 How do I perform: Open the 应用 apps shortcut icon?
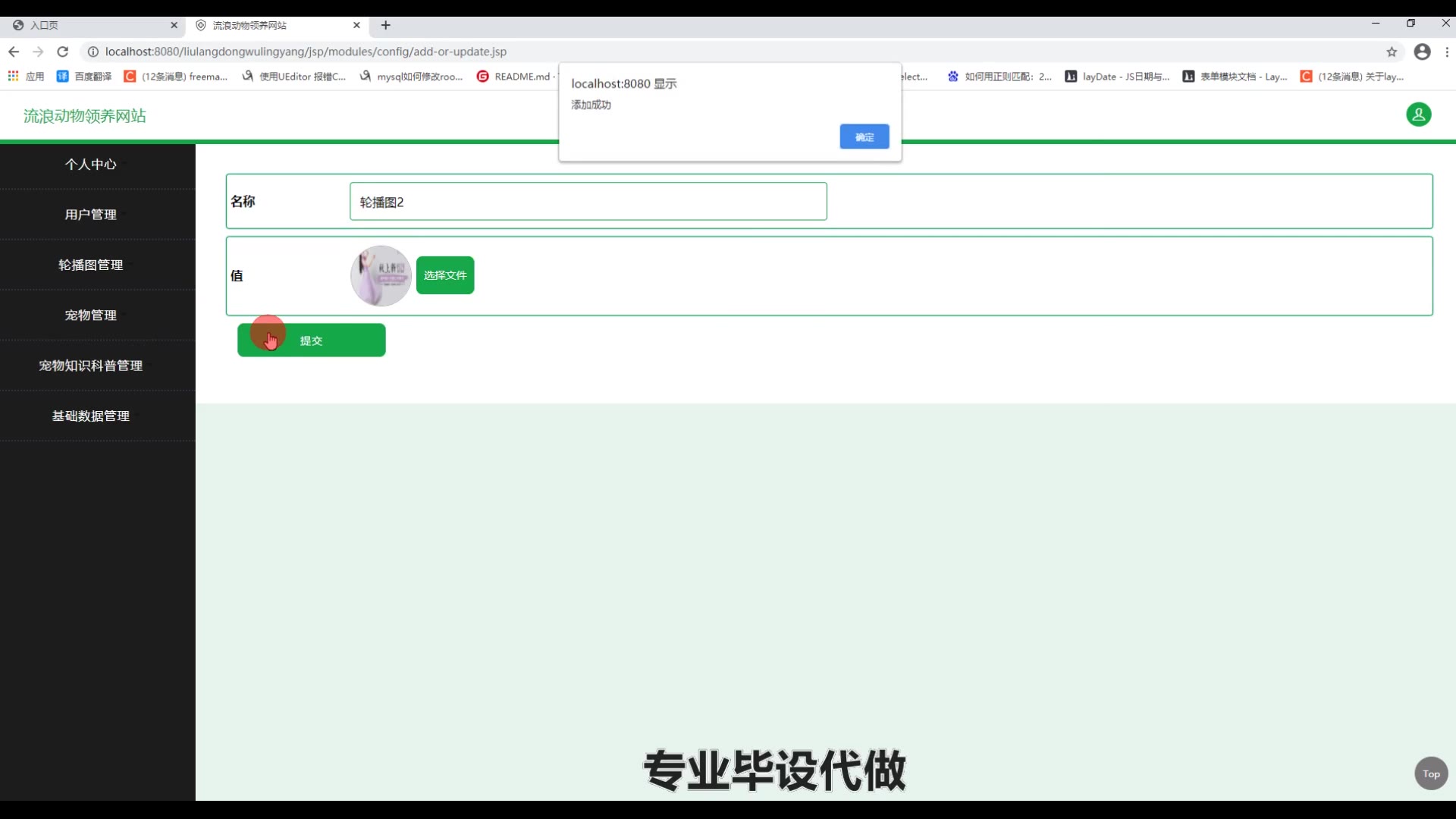point(13,76)
